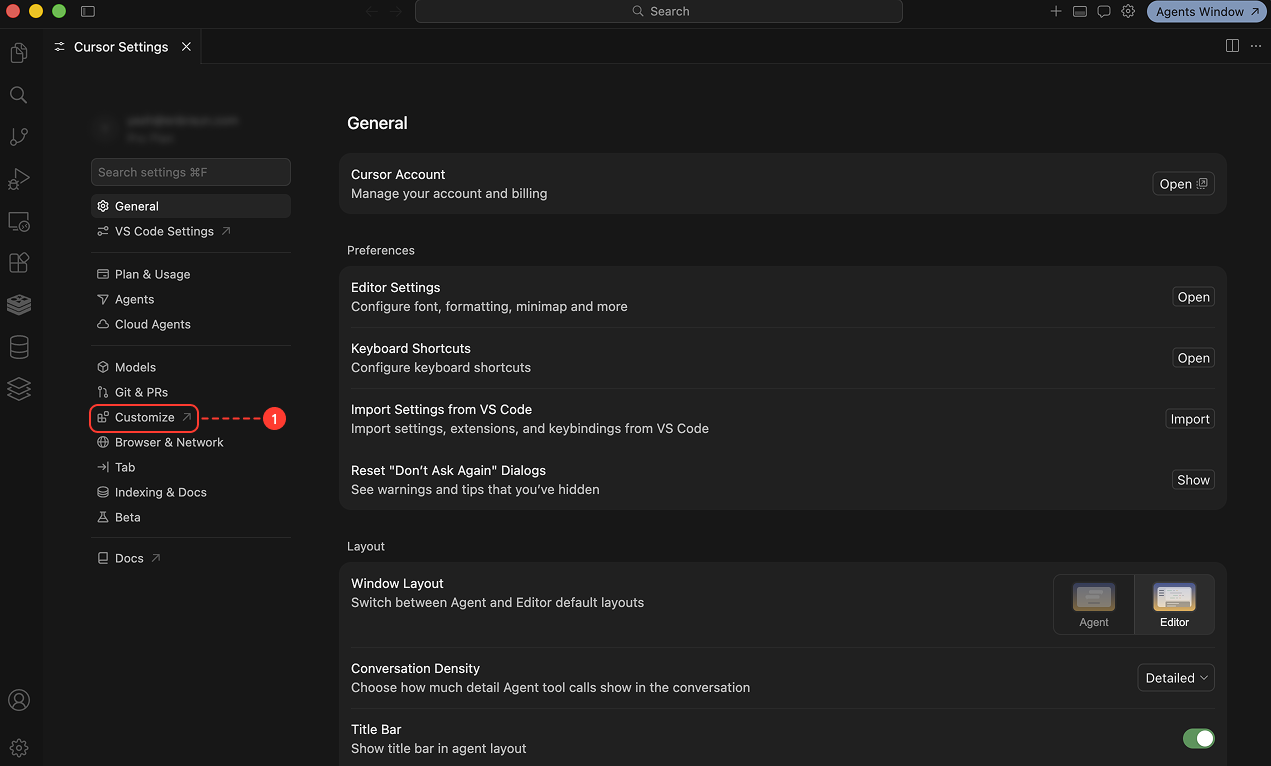The width and height of the screenshot is (1271, 766).
Task: Open the Extensions view
Action: [18, 263]
